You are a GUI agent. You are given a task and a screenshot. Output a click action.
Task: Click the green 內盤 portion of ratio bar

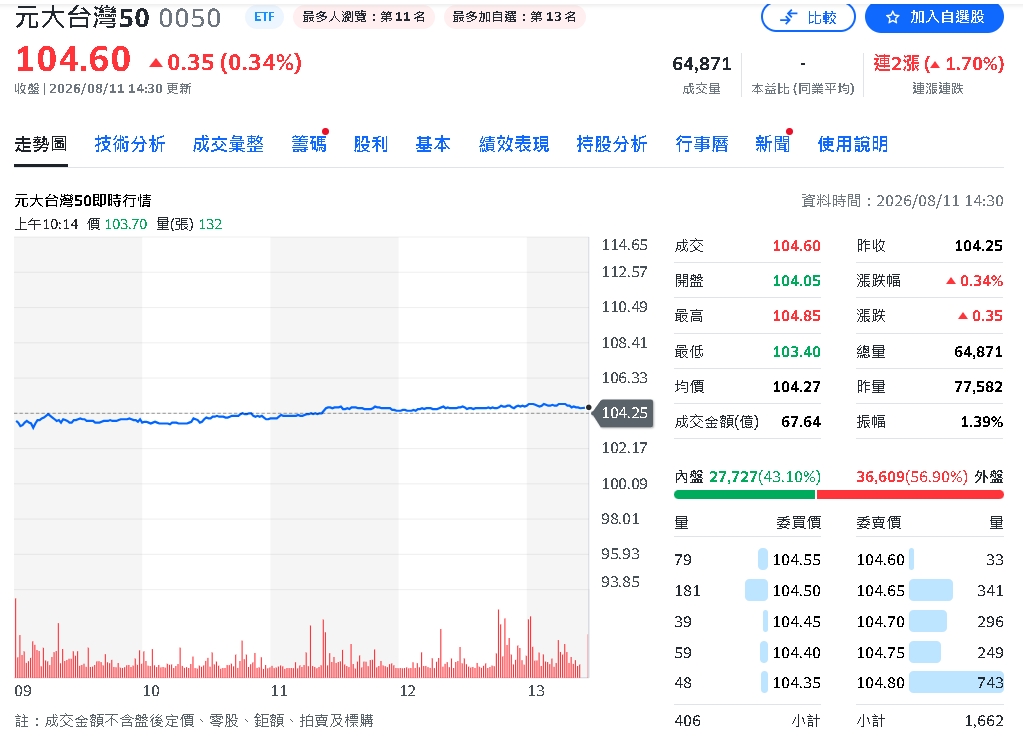coord(744,495)
